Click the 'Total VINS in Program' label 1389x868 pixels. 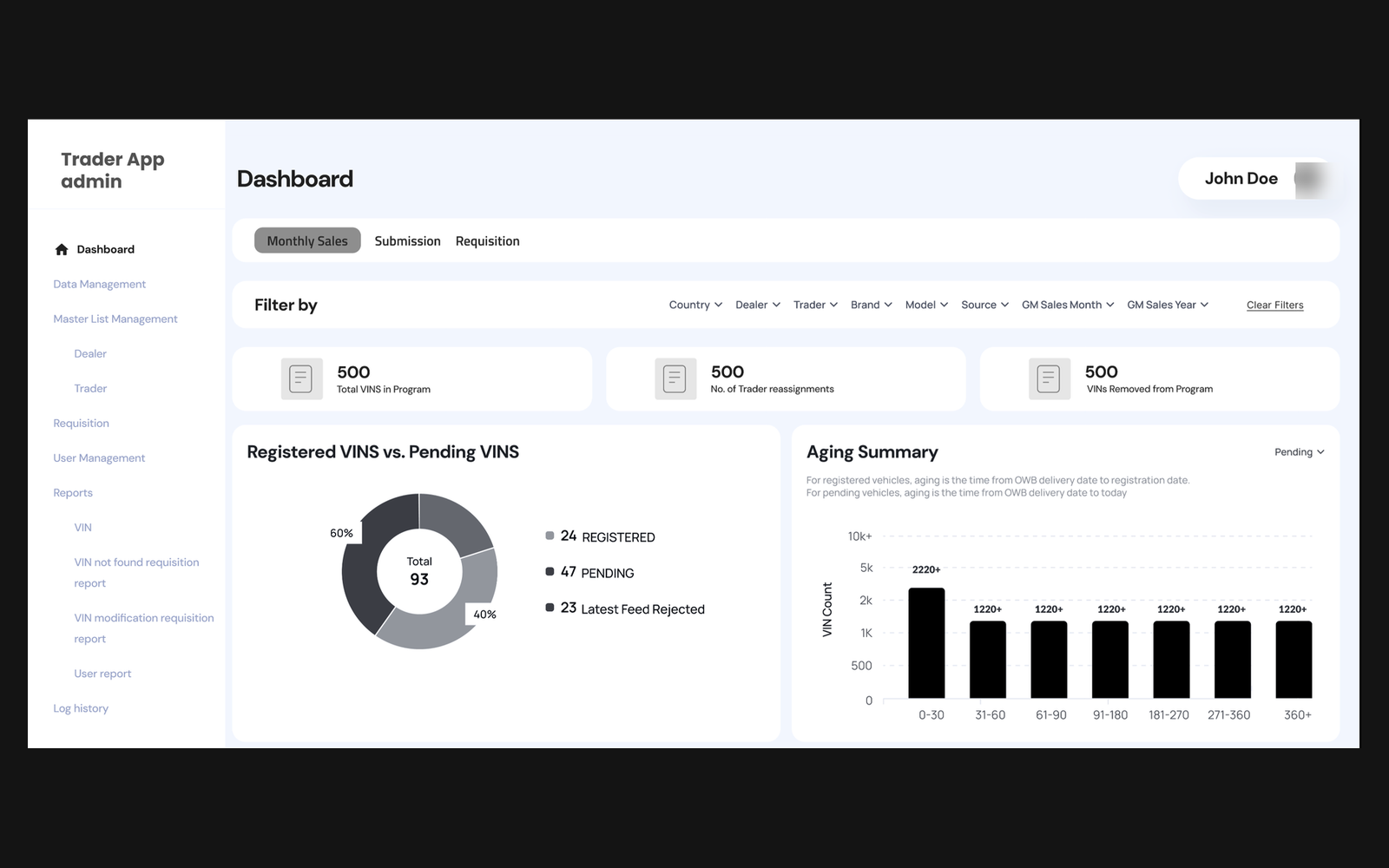[x=384, y=390]
